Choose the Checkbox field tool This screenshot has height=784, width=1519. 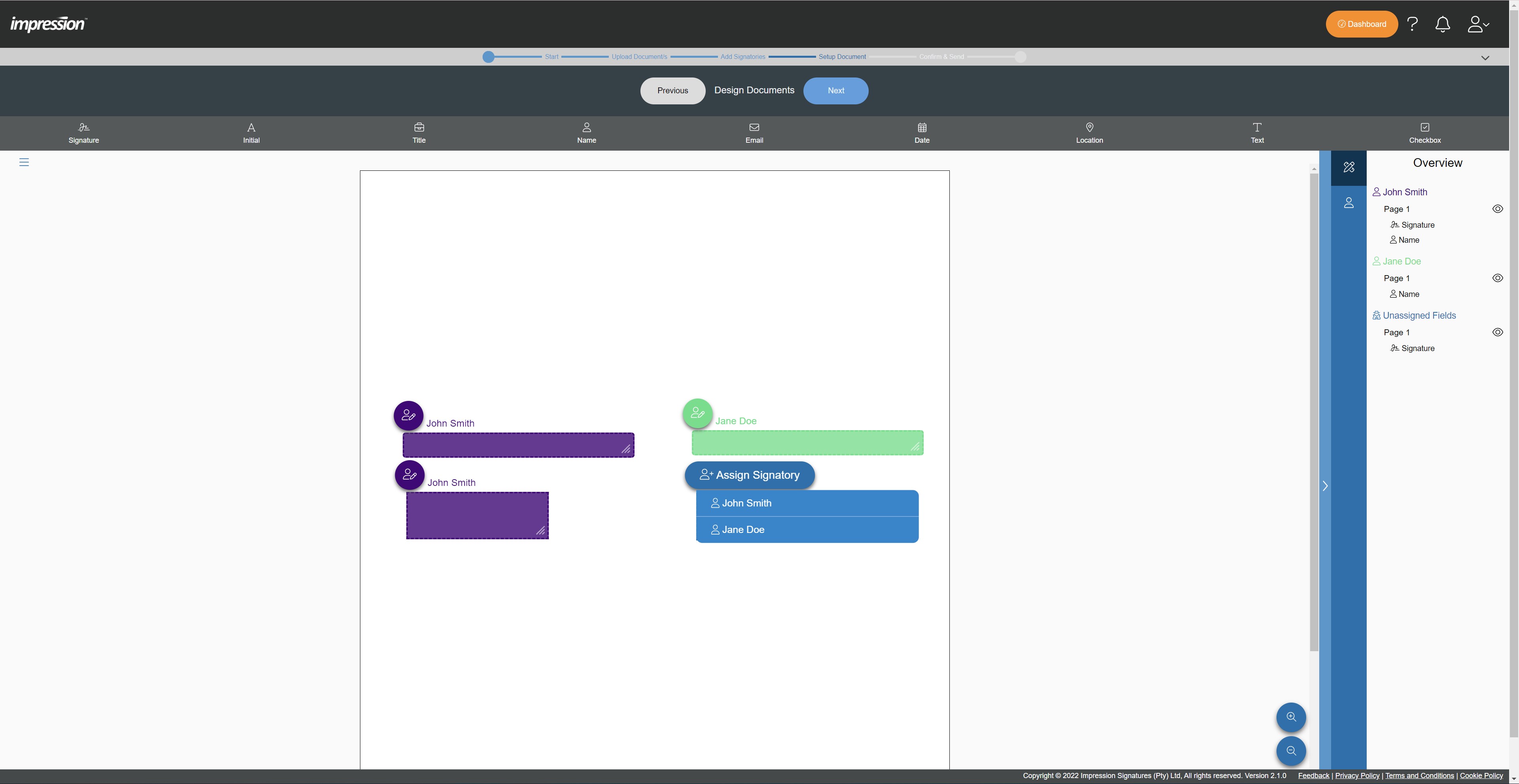coord(1424,132)
